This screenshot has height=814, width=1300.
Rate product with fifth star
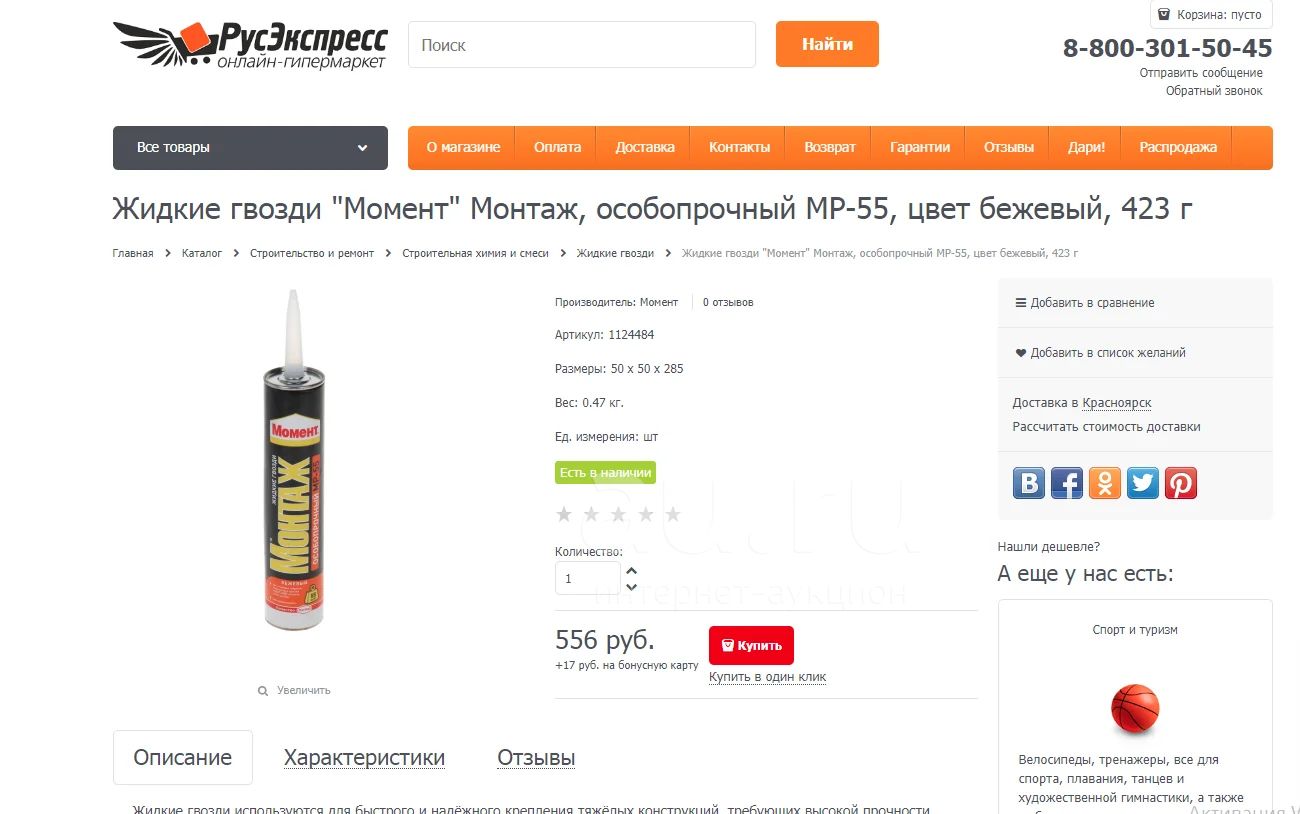click(x=673, y=514)
